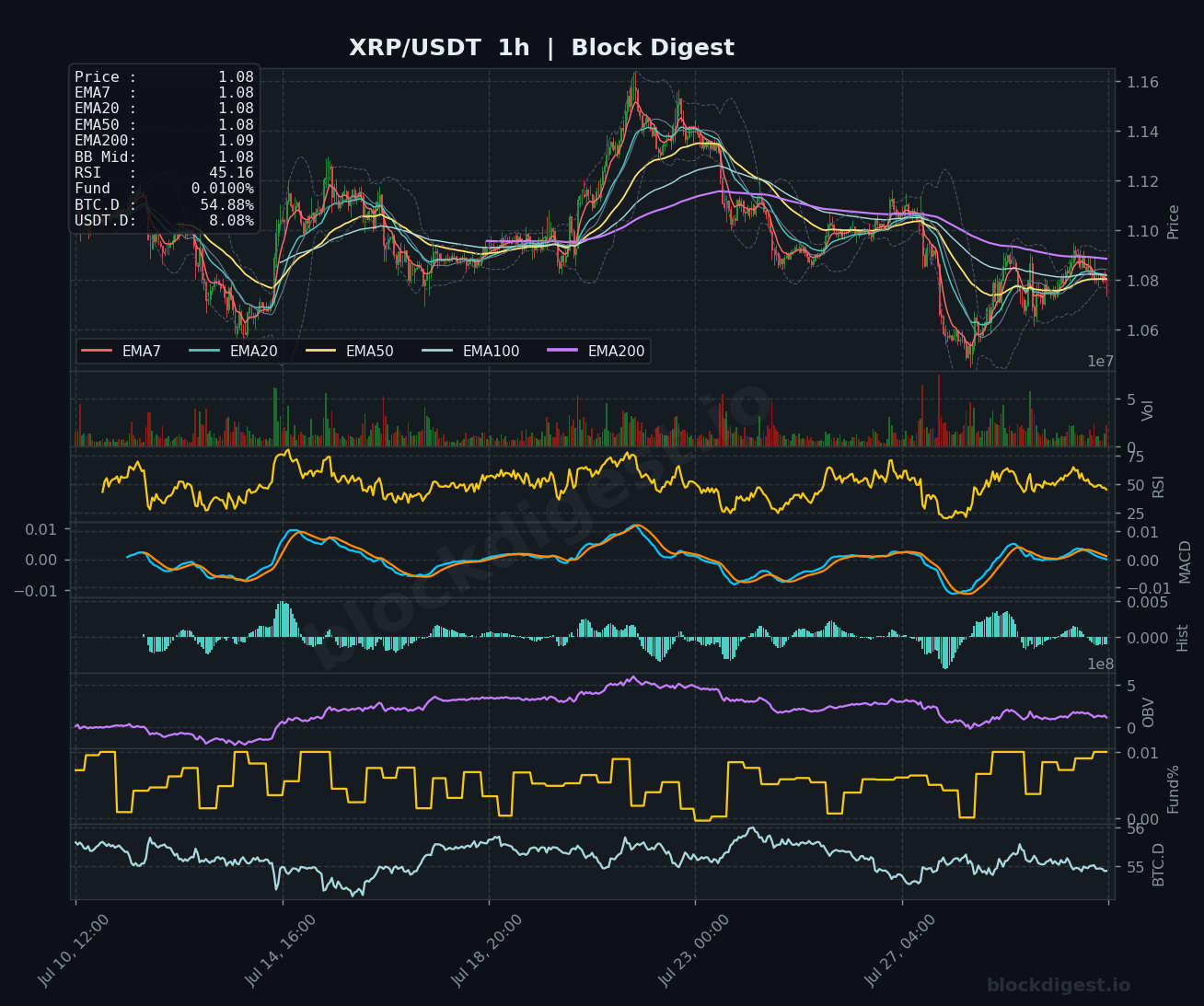Click the BTC.D axis value 56
The height and width of the screenshot is (1006, 1204).
pos(1135,829)
